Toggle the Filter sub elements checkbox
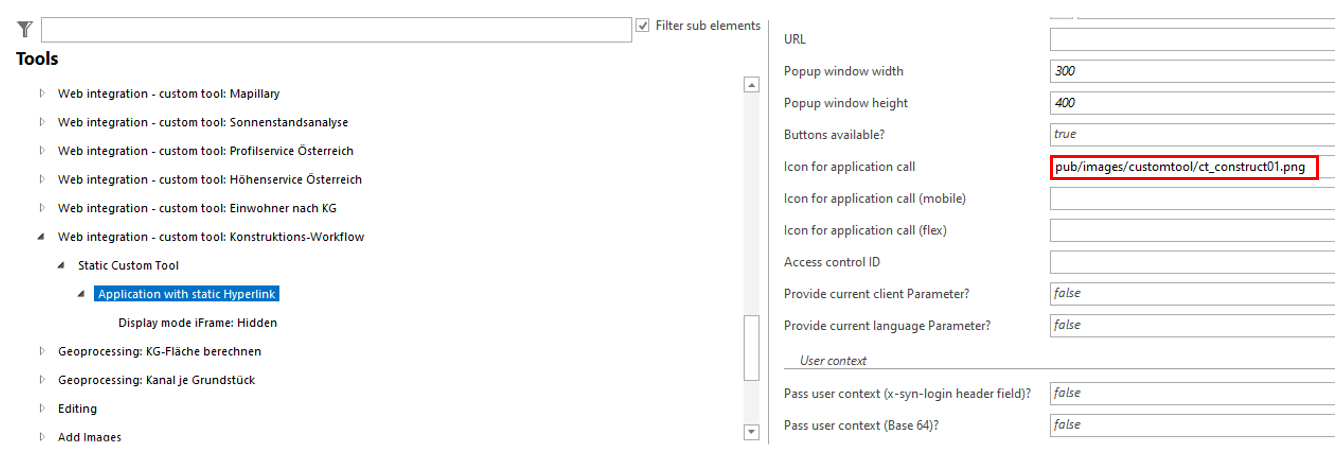 (x=643, y=26)
